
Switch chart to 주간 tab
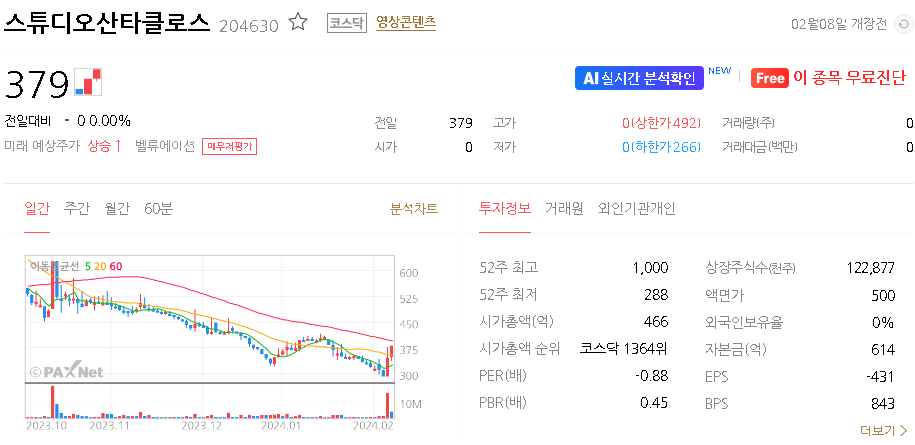click(x=77, y=208)
